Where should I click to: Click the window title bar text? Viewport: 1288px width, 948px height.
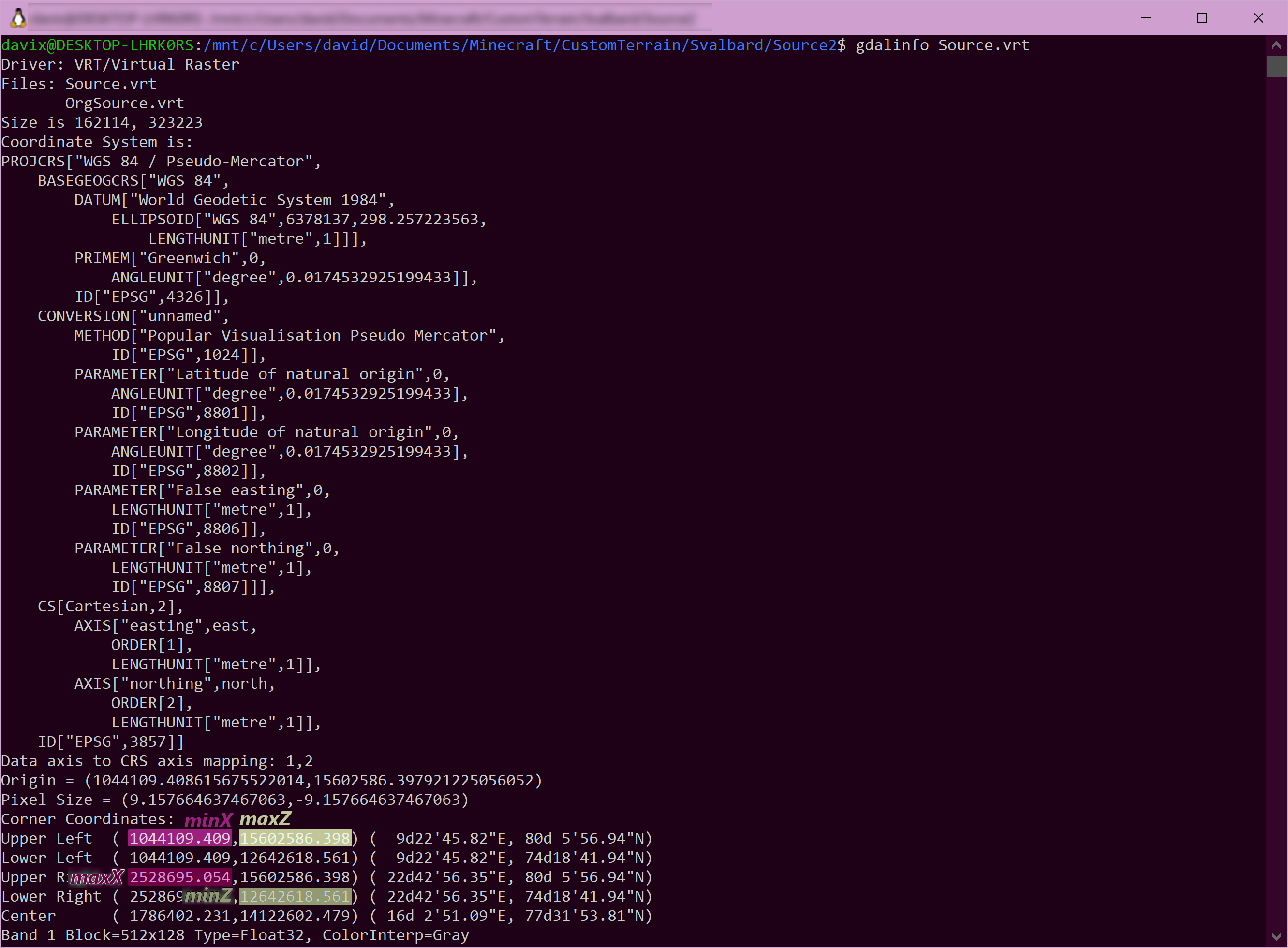pyautogui.click(x=367, y=18)
